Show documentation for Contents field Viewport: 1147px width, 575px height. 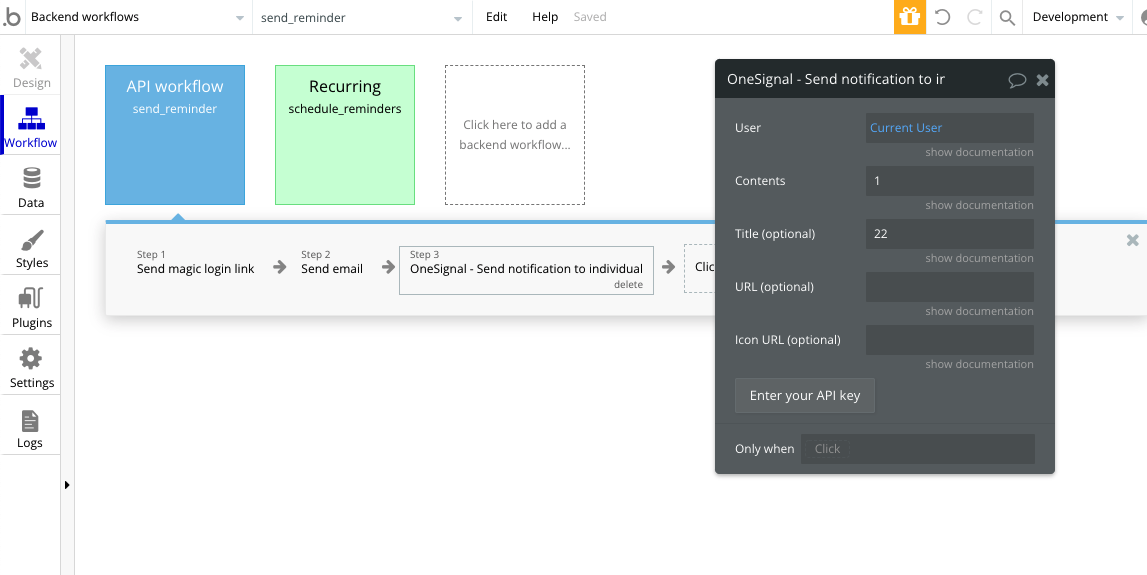pyautogui.click(x=979, y=205)
